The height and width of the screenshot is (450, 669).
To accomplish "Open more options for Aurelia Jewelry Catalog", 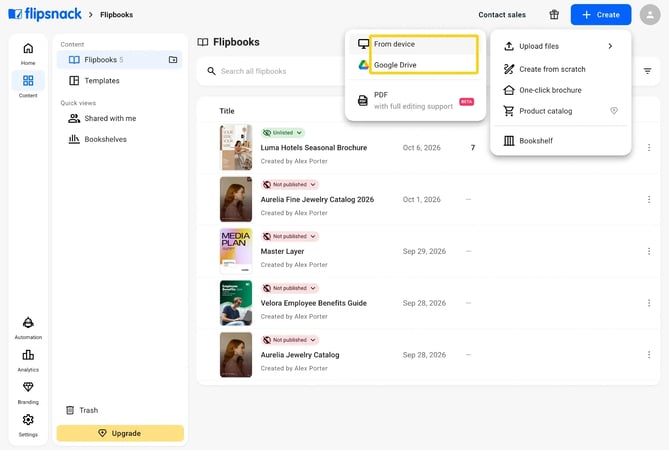I will (x=649, y=354).
